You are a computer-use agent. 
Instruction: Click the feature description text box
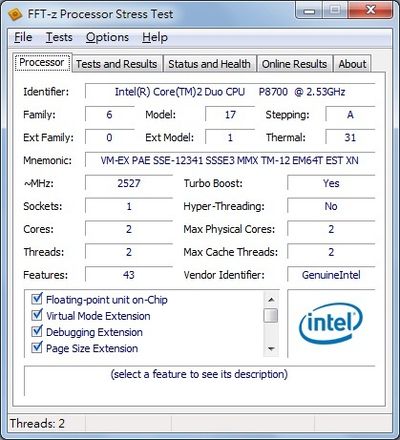pos(200,381)
